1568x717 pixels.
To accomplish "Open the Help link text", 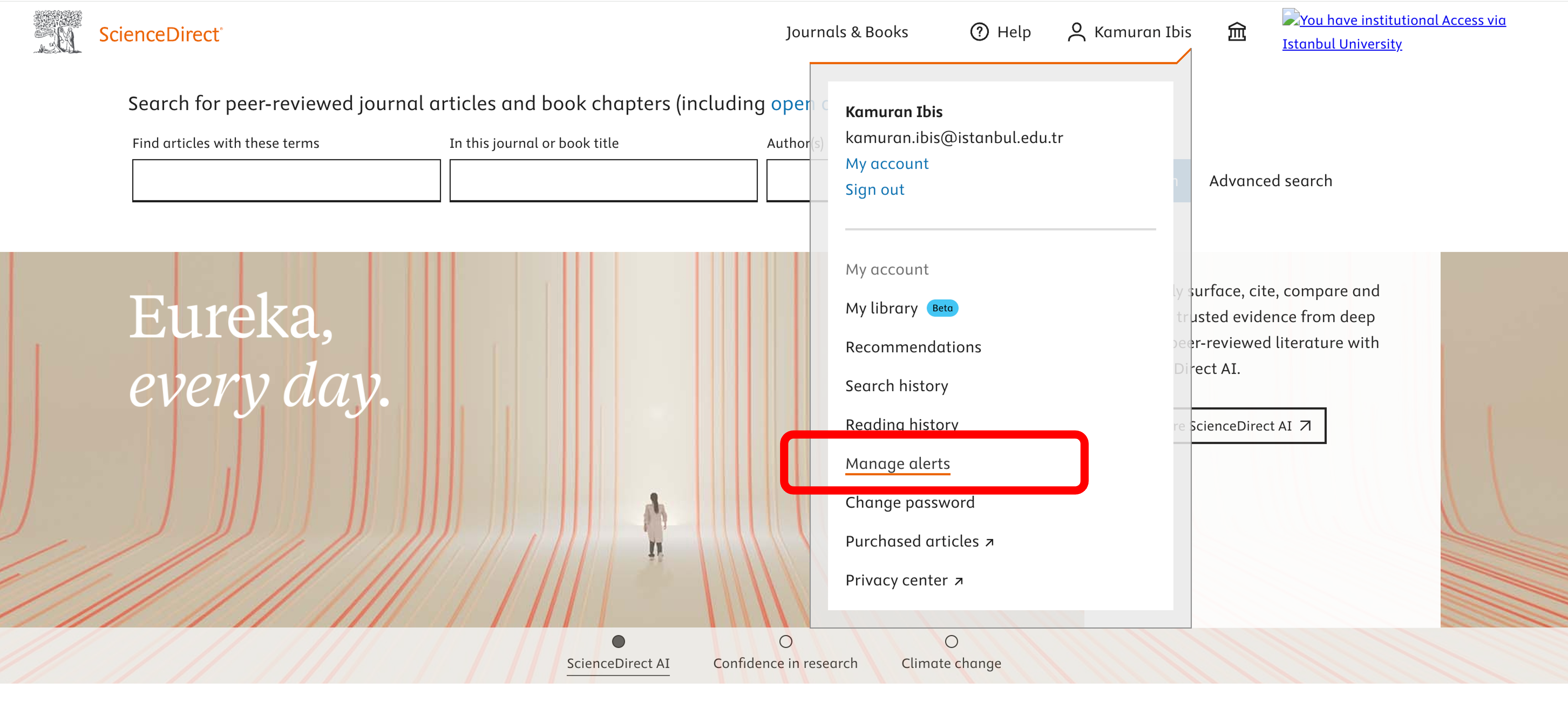I will pos(1013,32).
